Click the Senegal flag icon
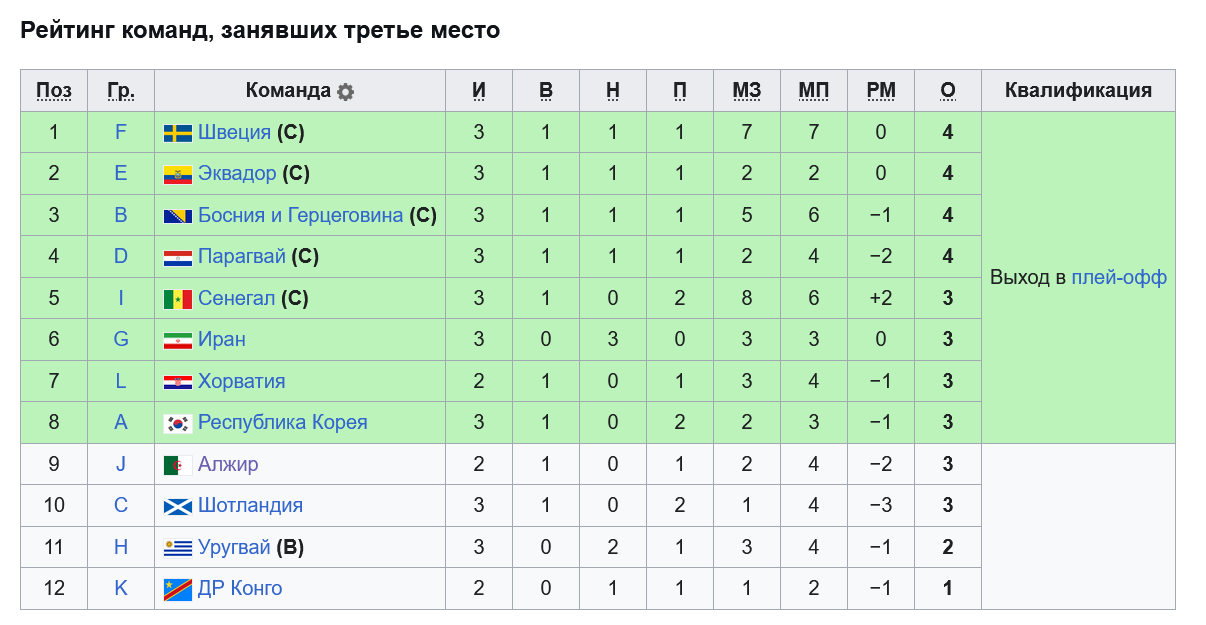1206x625 pixels. click(178, 299)
